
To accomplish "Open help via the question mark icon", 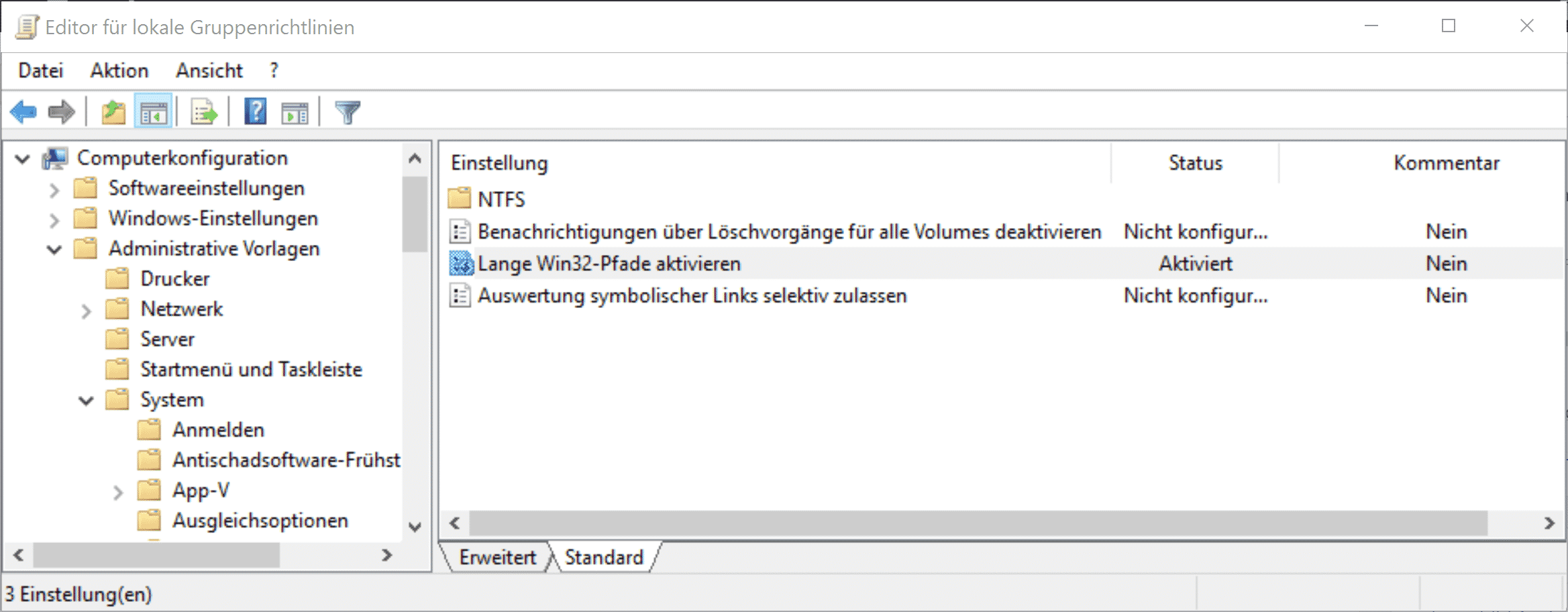I will (254, 111).
